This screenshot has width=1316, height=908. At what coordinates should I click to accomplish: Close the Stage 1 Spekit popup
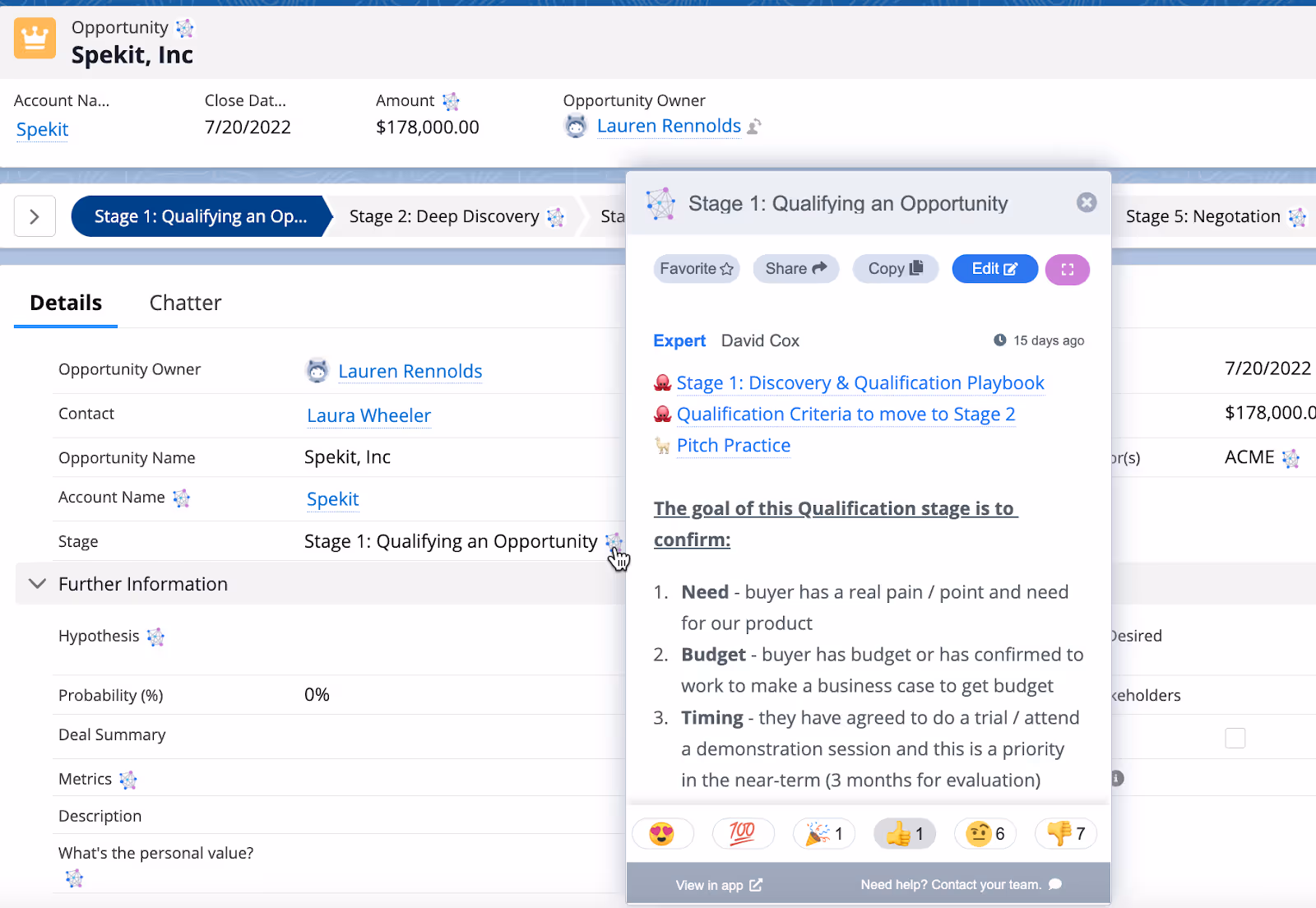1087,202
